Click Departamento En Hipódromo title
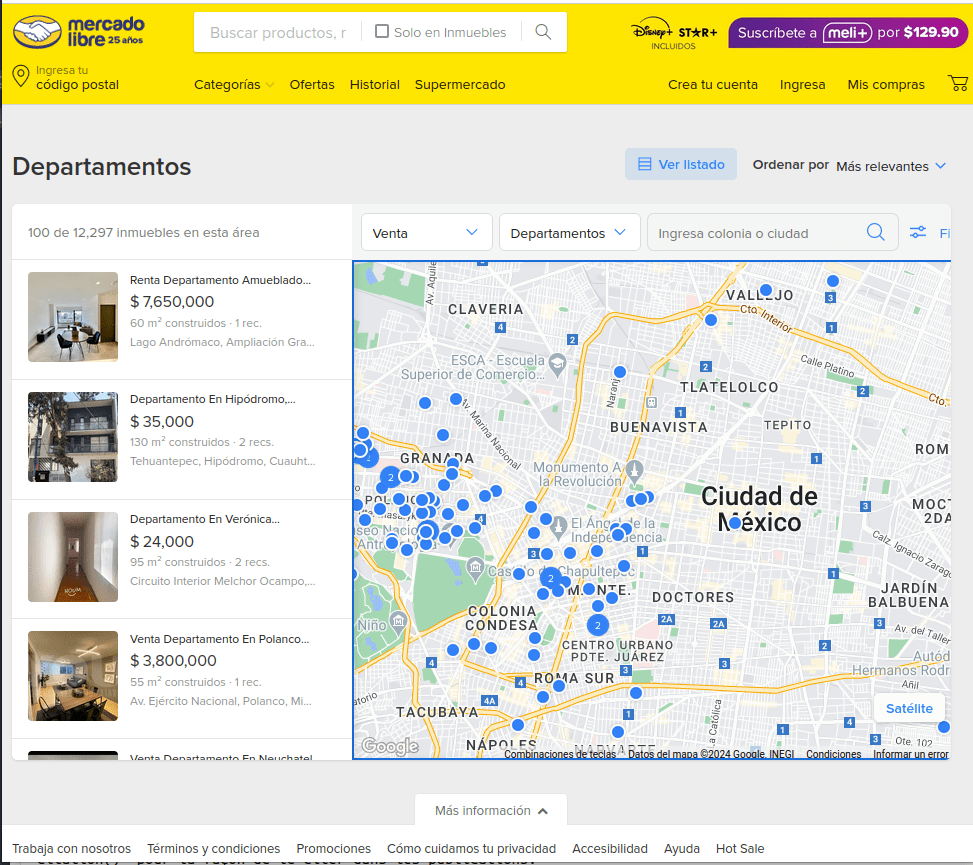 click(x=213, y=399)
